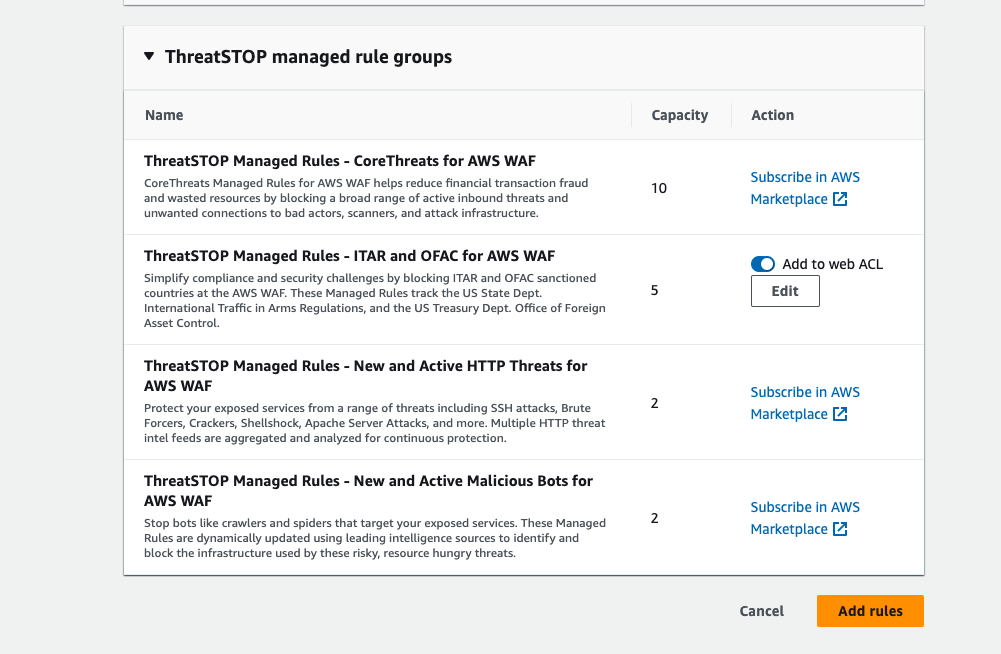
Task: Click New and Active HTTP Threats rule title
Action: click(365, 366)
